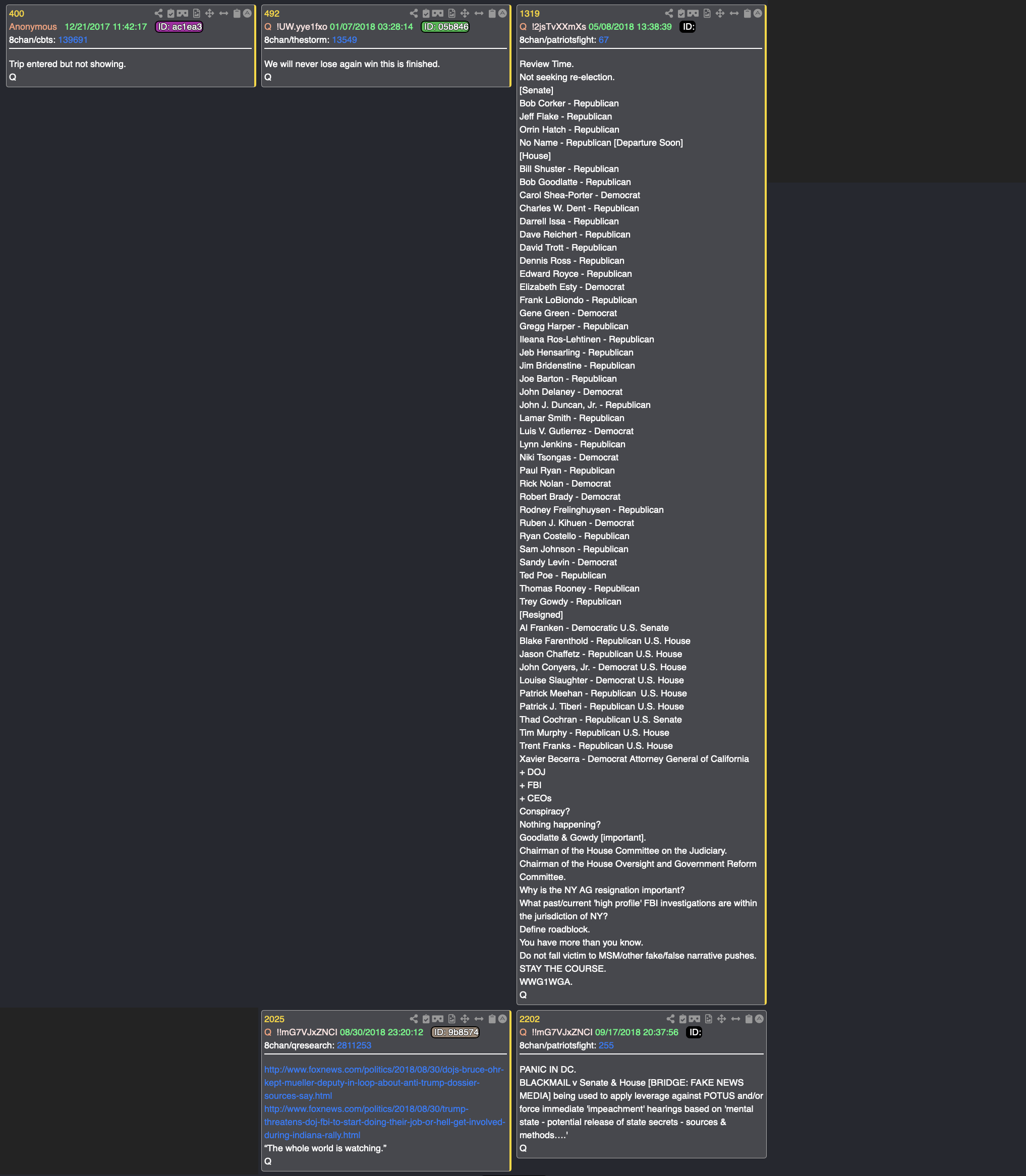This screenshot has width=1026, height=1176.
Task: Click image file icon on post 2202
Action: click(x=708, y=1019)
